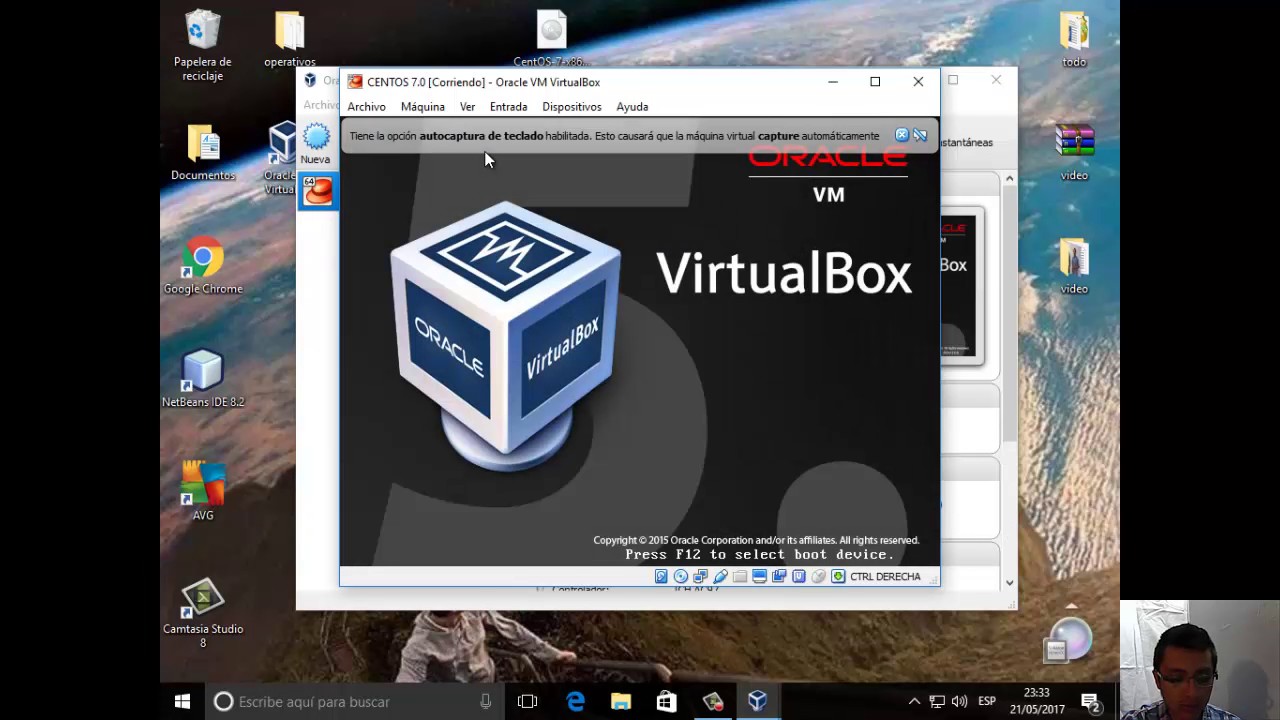Open Task View from the taskbar
The height and width of the screenshot is (720, 1280).
[x=527, y=702]
